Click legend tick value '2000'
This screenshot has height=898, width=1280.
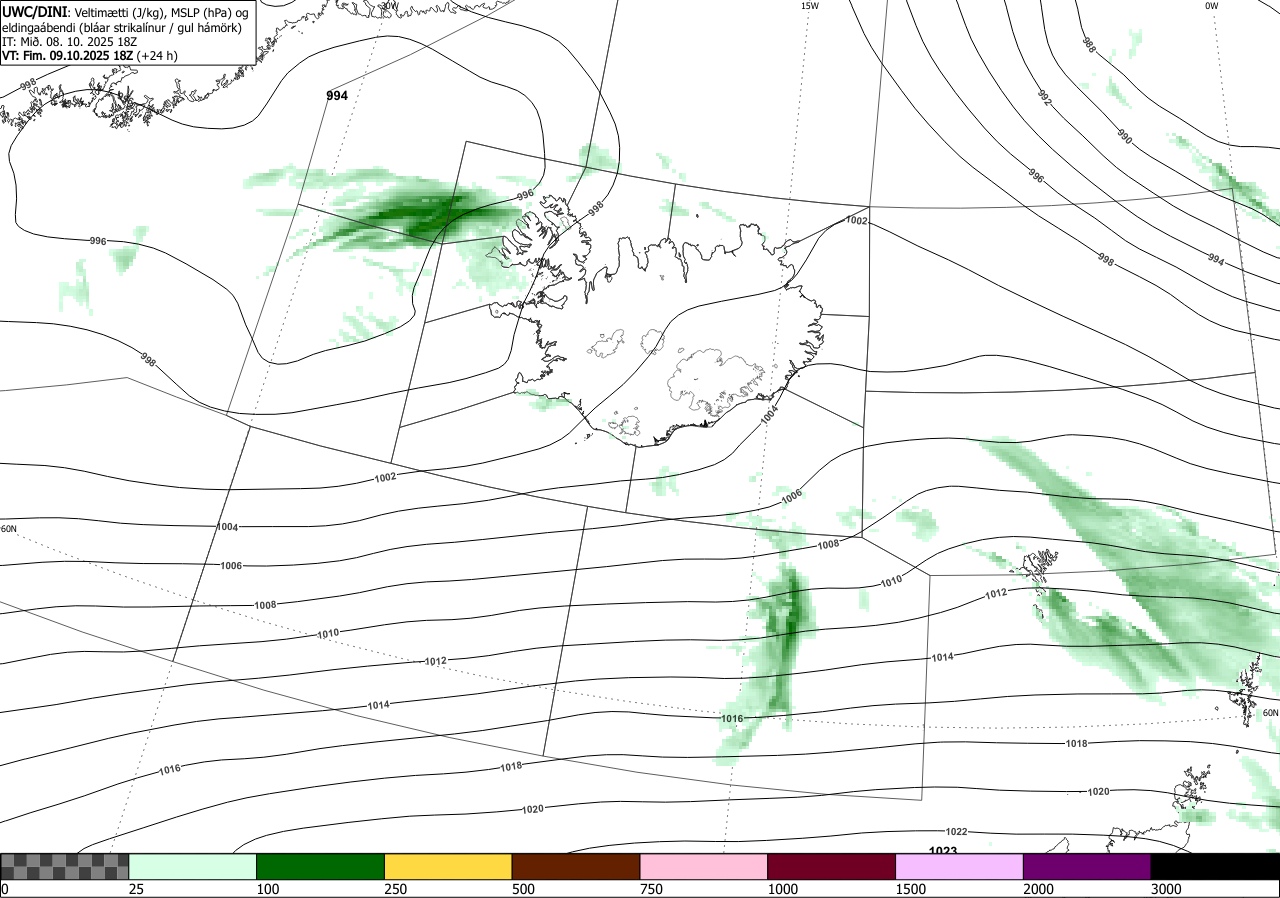[x=1038, y=889]
